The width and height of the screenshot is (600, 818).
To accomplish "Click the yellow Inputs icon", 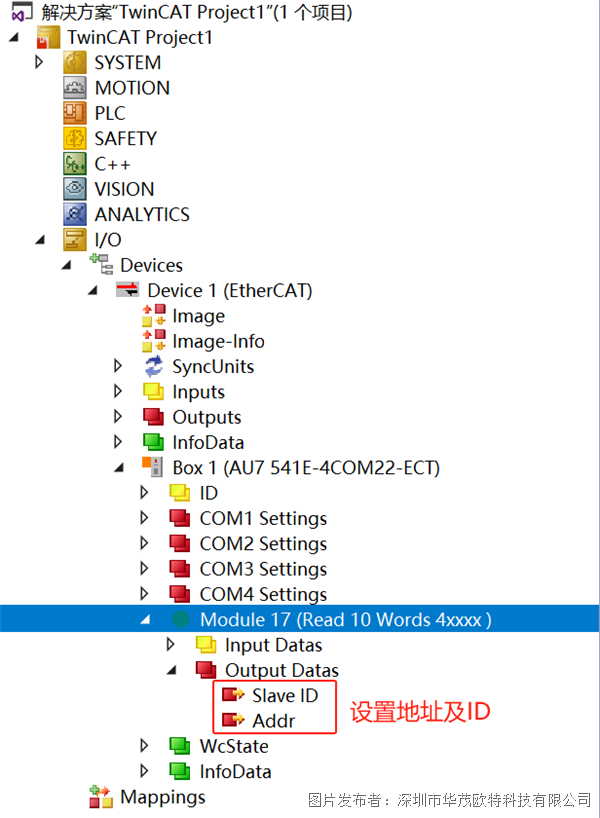I will [x=154, y=391].
